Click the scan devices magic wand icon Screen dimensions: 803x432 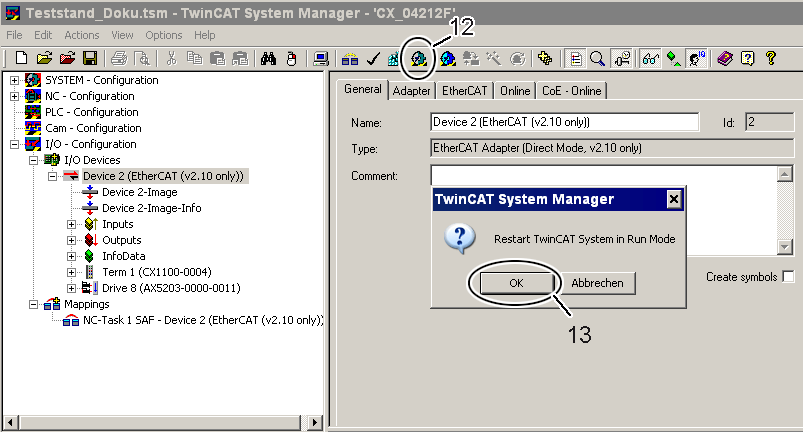[494, 58]
